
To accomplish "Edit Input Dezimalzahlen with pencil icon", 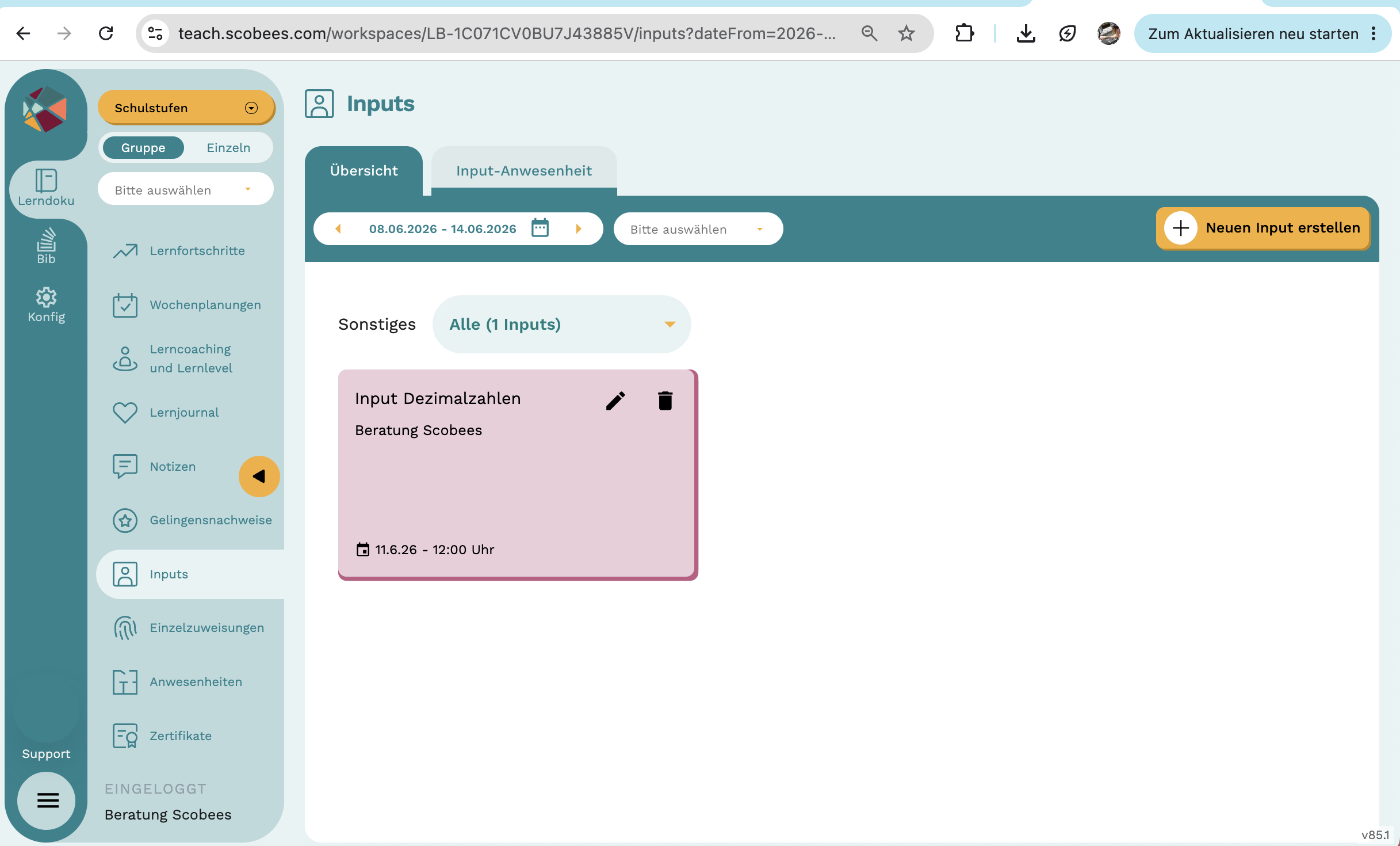I will click(x=615, y=401).
